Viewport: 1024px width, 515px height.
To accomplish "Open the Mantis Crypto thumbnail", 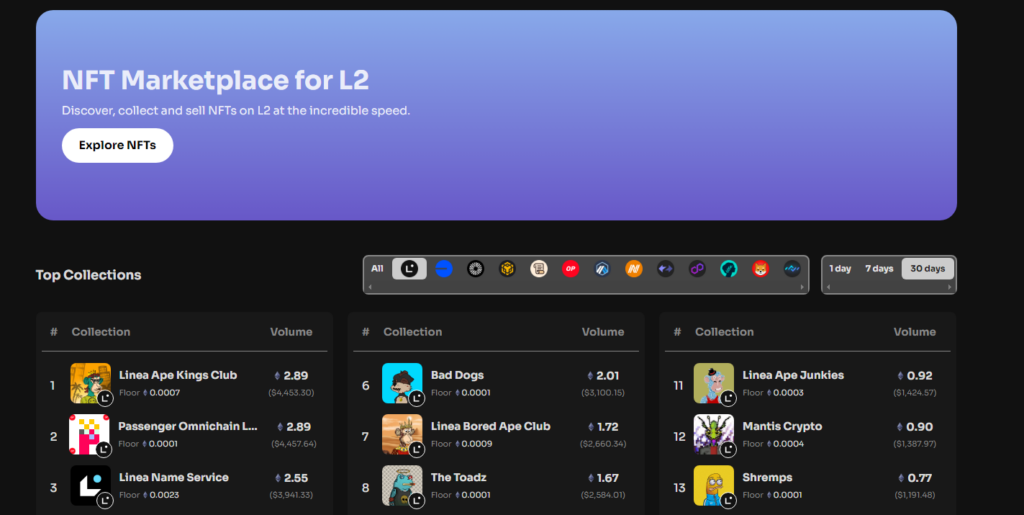I will (x=714, y=434).
